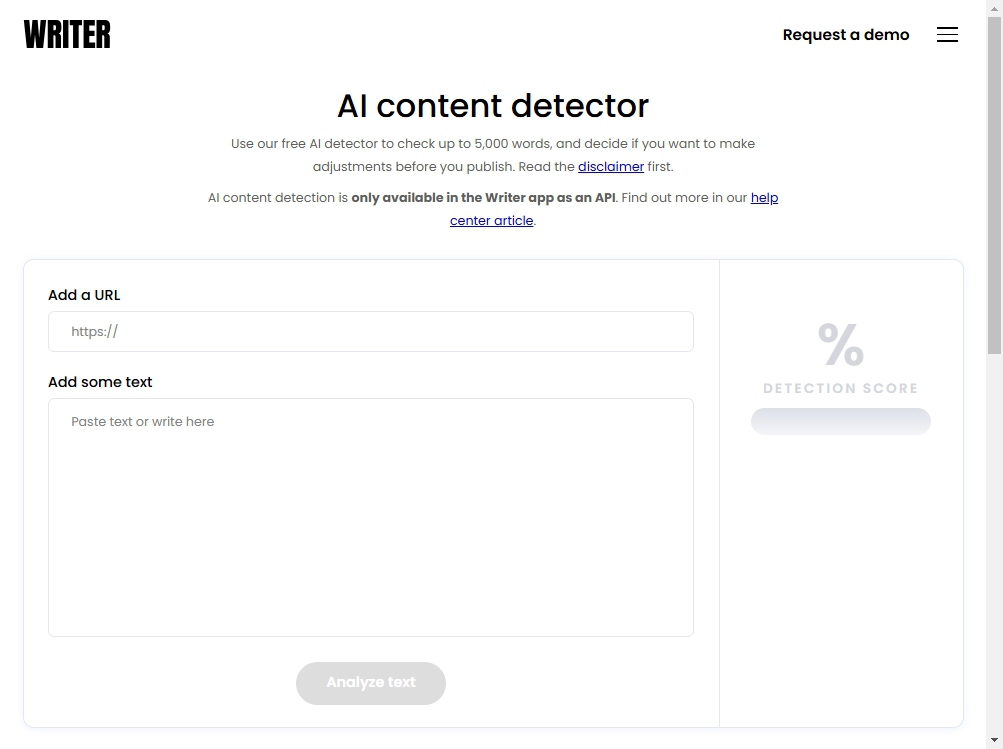Viewport: 1003px width, 749px height.
Task: Click the page scrollbar thumb
Action: (994, 185)
